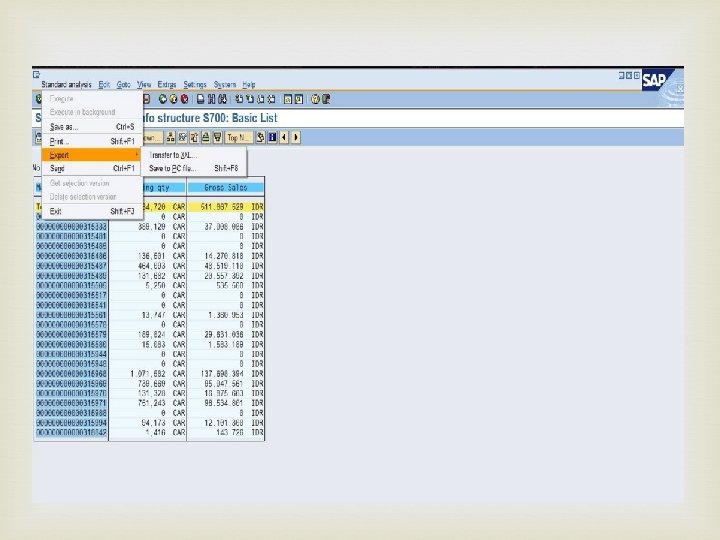Go to previous page icon

click(x=250, y=99)
